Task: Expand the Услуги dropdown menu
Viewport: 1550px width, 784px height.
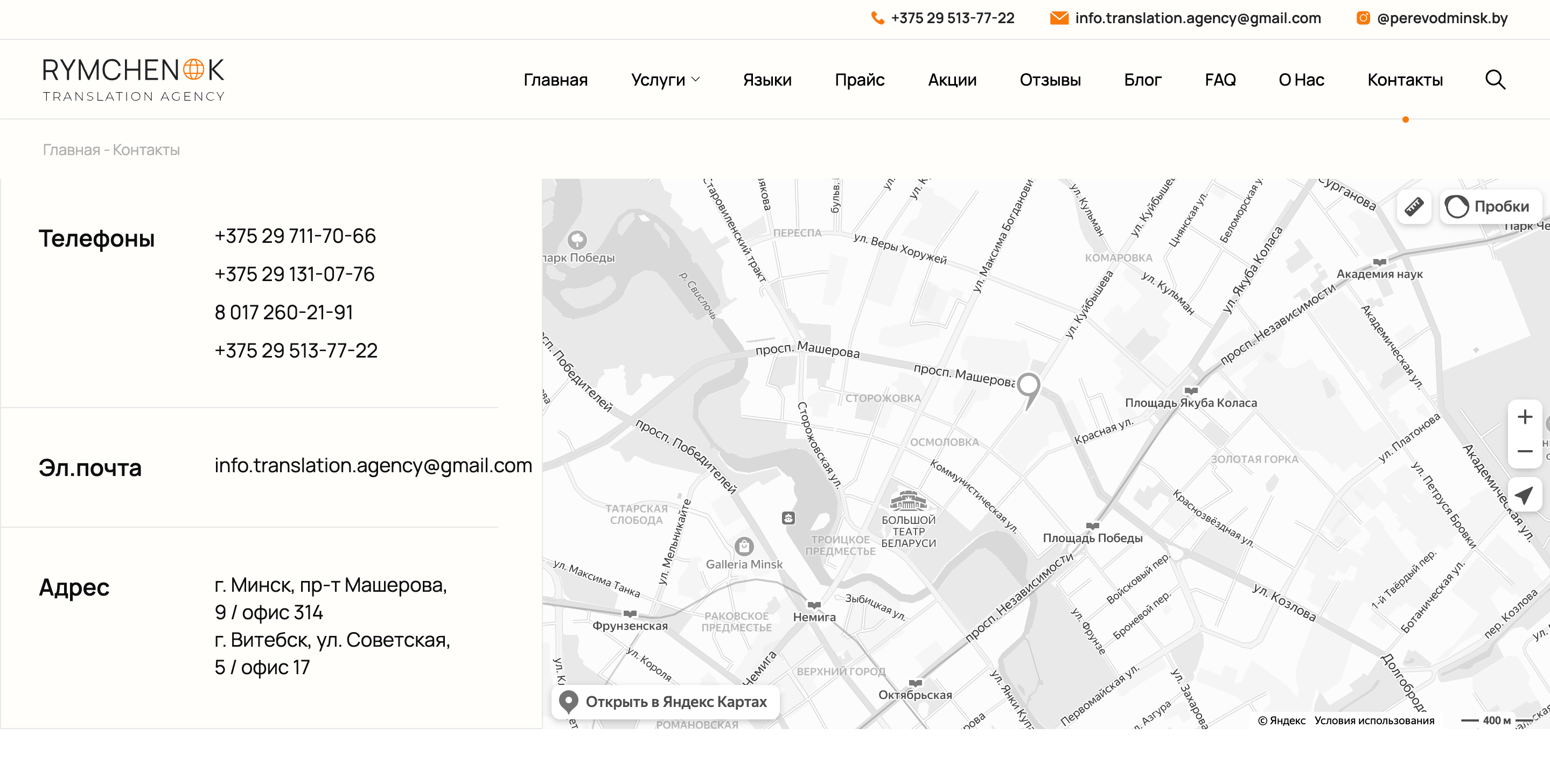Action: (666, 80)
